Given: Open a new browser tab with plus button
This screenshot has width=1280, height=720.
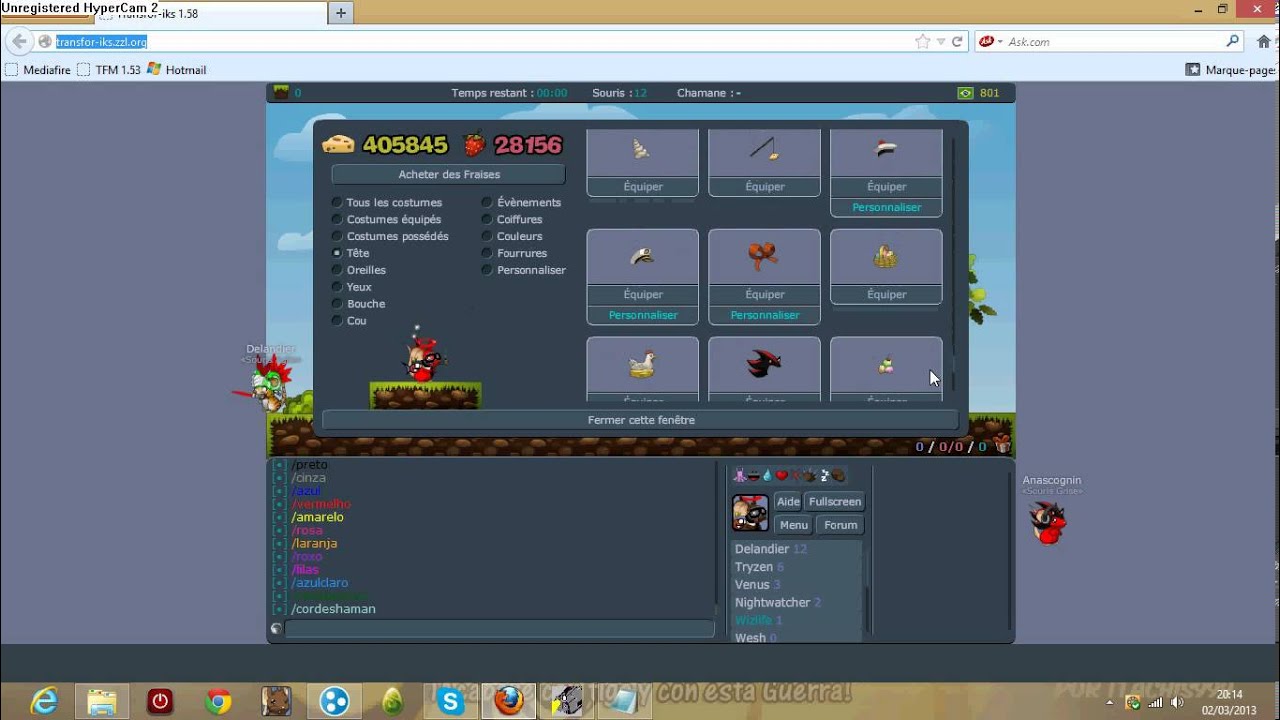Looking at the screenshot, I should 341,13.
